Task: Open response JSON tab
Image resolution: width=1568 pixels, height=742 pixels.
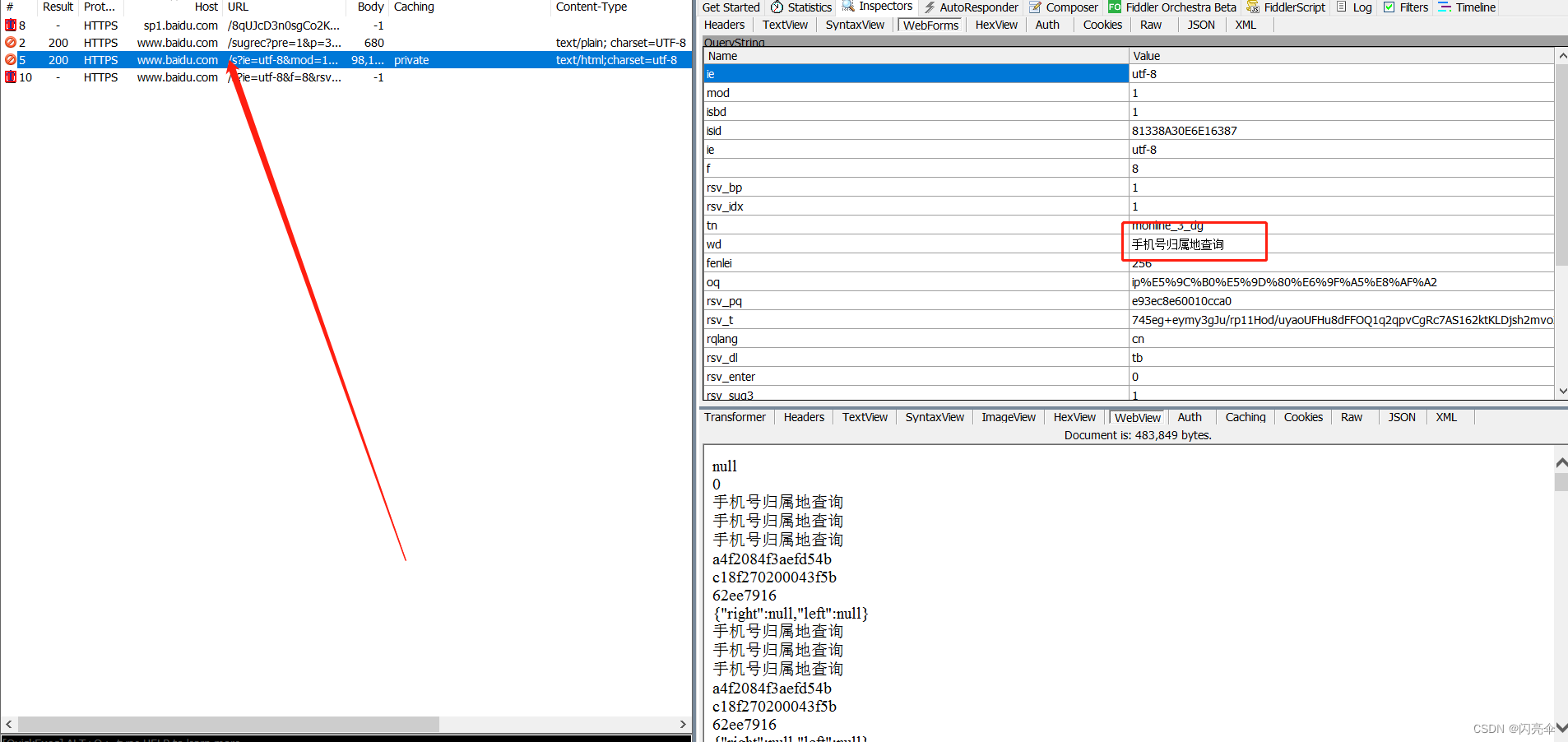Action: pyautogui.click(x=1402, y=417)
